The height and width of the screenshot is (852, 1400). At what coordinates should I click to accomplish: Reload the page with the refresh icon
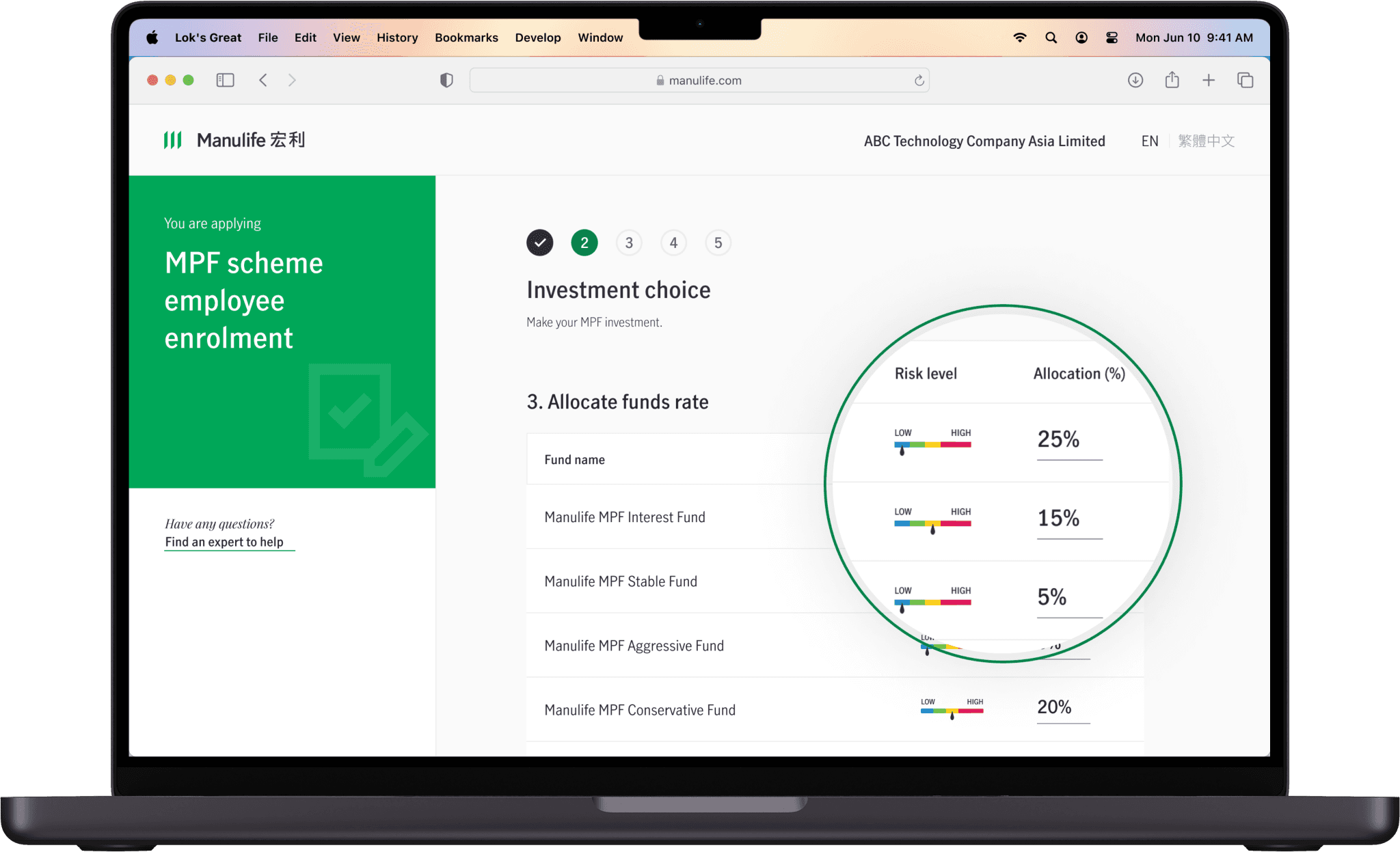pyautogui.click(x=919, y=81)
